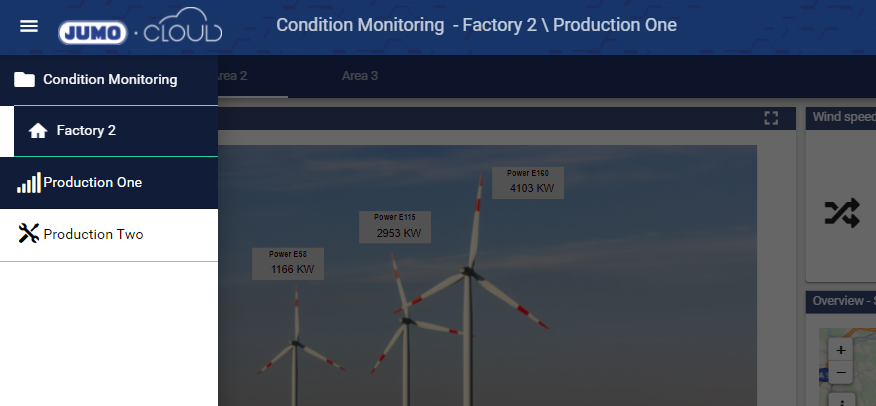Screen dimensions: 876x406
Task: Click the JUMO Cloud logo
Action: [x=140, y=31]
